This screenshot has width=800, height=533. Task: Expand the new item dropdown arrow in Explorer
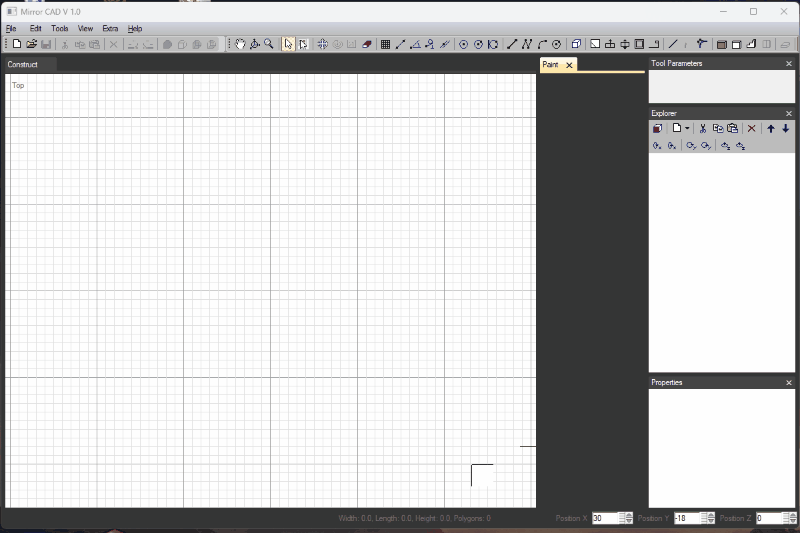687,129
